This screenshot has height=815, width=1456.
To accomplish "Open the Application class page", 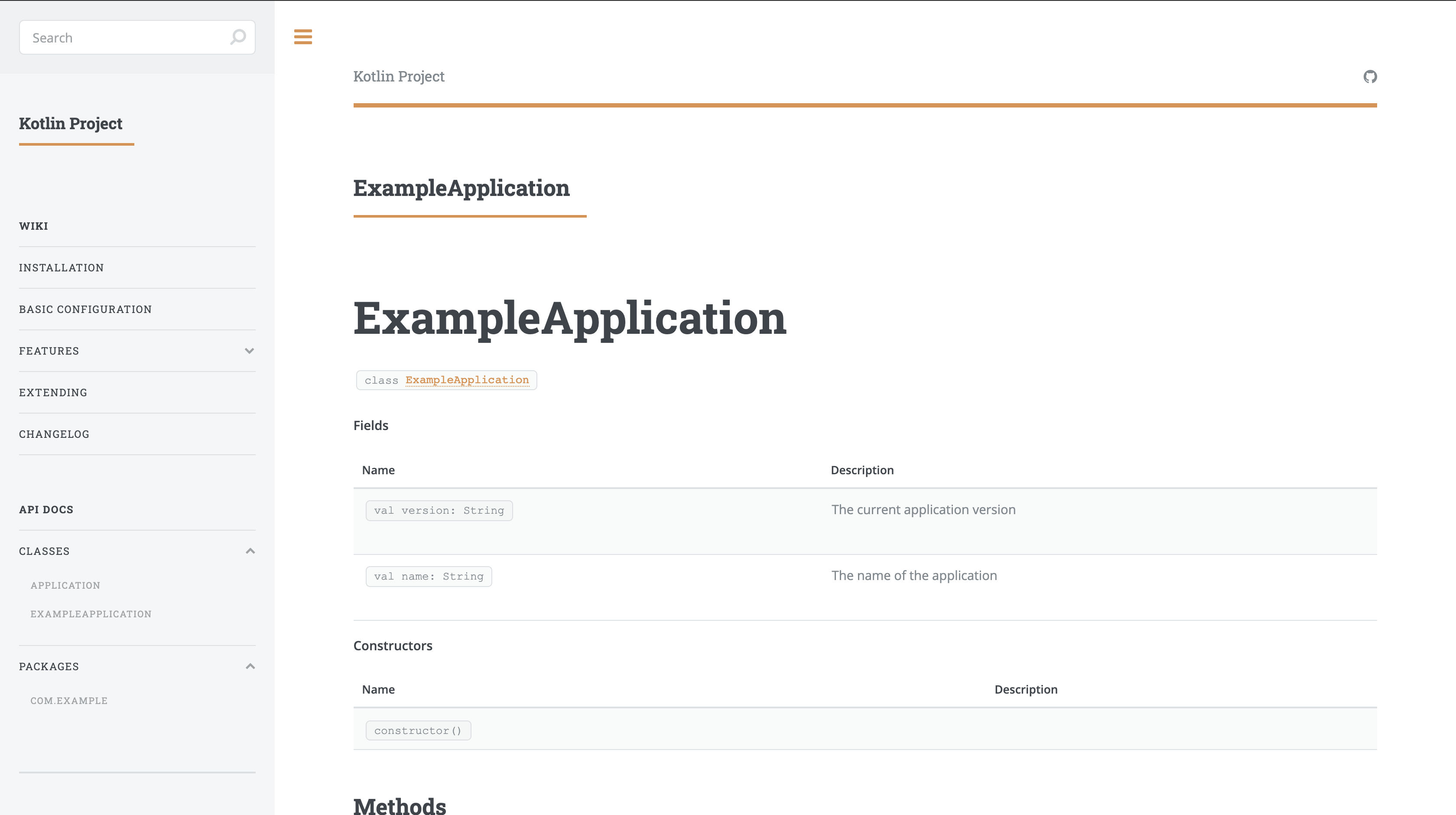I will point(65,585).
